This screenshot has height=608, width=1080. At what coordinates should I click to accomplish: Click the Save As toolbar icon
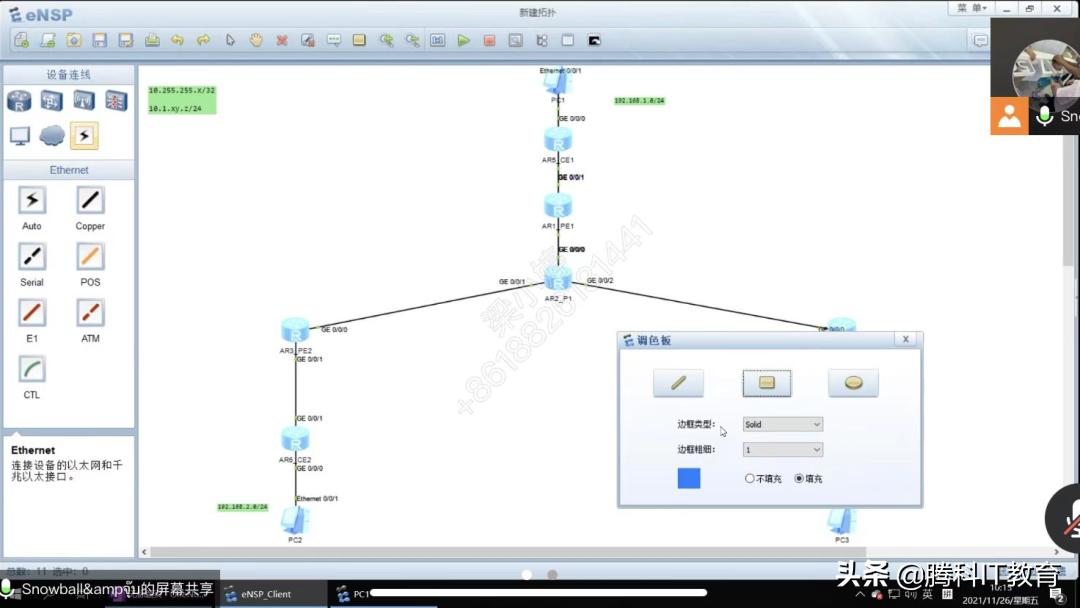tap(125, 40)
